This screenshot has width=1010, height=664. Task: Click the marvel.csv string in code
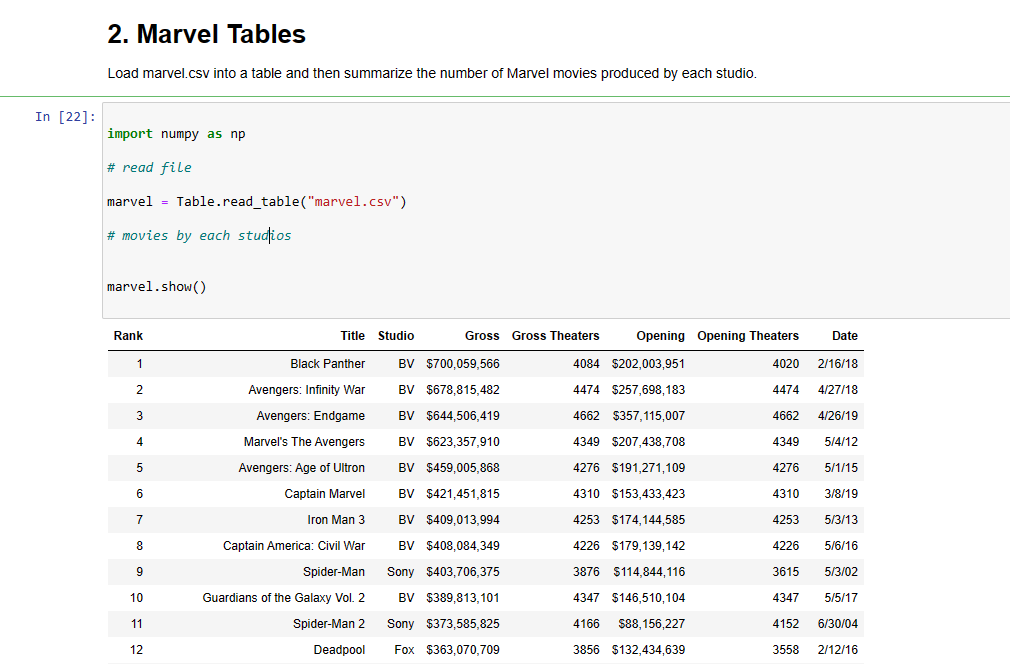tap(353, 202)
